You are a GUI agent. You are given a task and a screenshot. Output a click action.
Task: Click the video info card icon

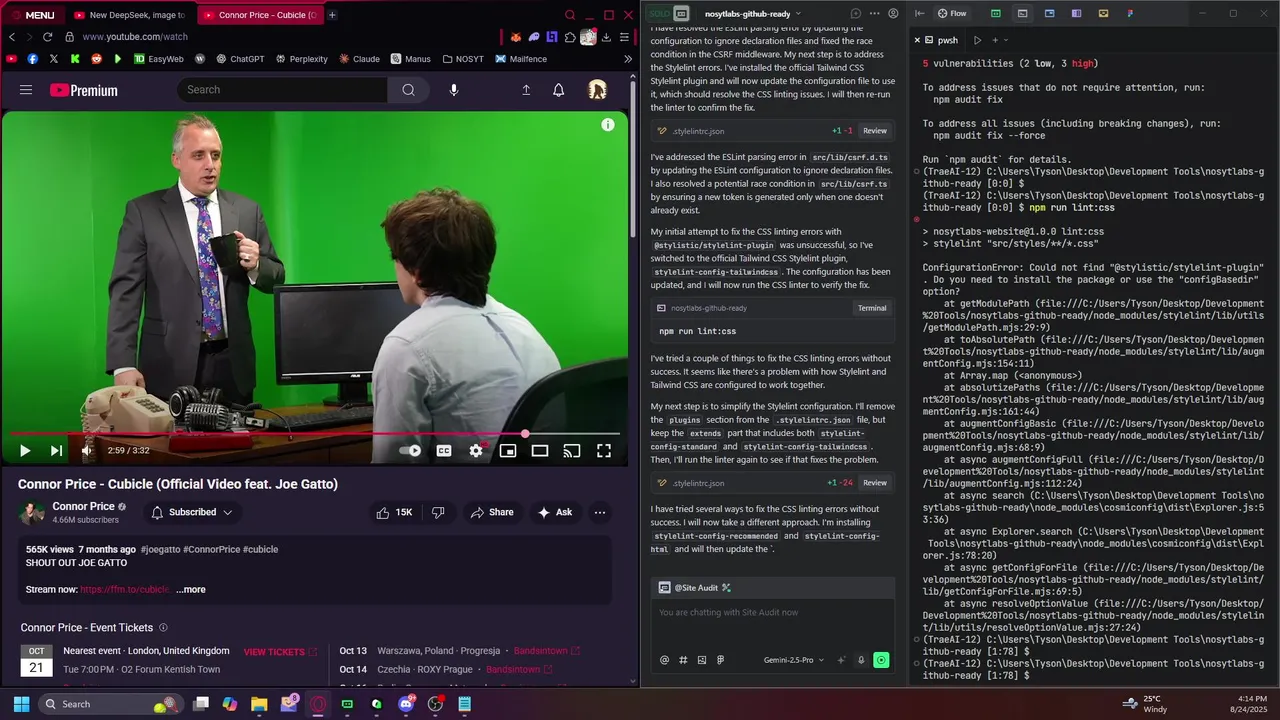click(607, 125)
